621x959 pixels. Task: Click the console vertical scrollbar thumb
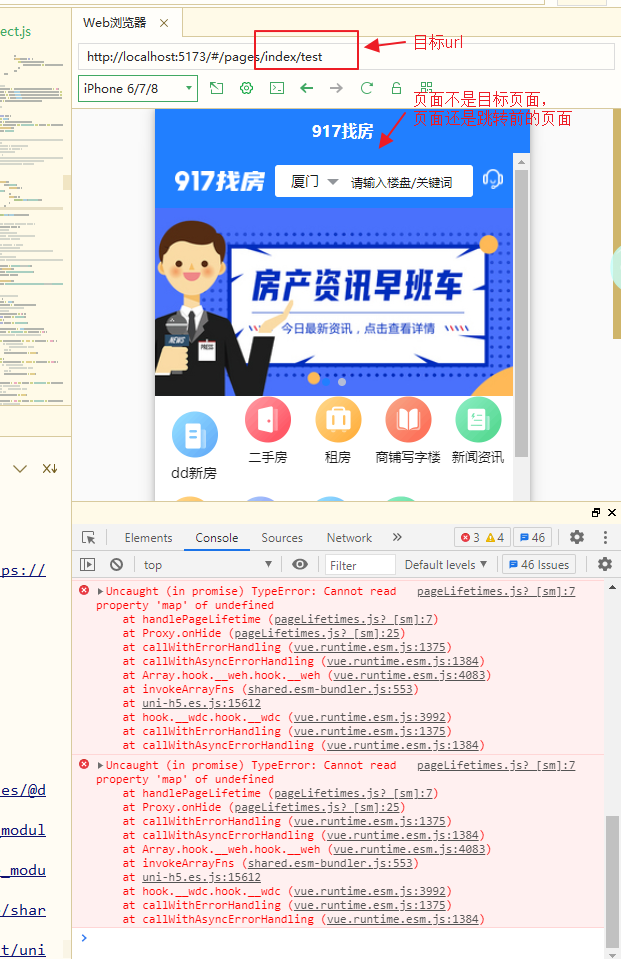click(612, 881)
